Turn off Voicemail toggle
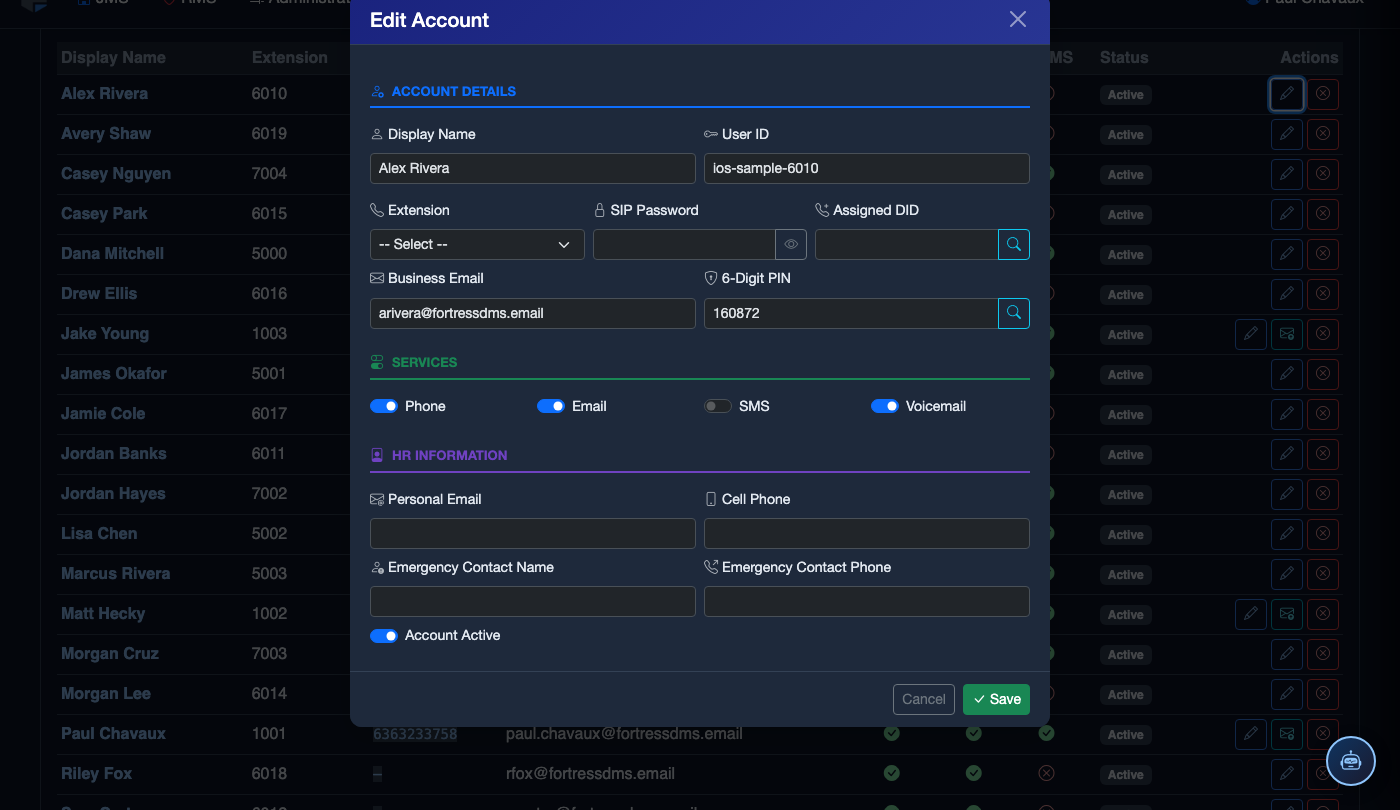 pyautogui.click(x=885, y=406)
